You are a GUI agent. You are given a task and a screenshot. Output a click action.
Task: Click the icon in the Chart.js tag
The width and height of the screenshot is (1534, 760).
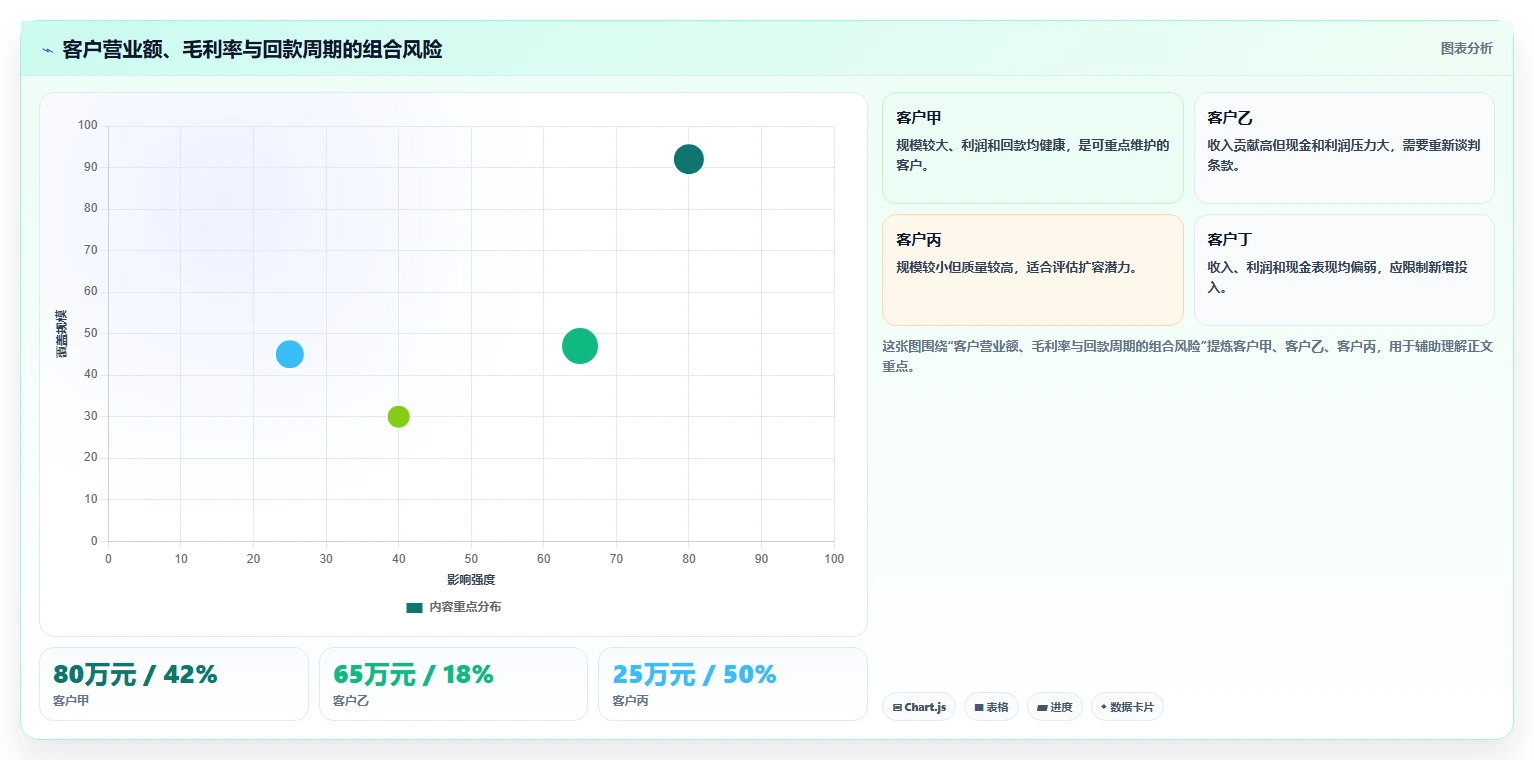coord(897,708)
